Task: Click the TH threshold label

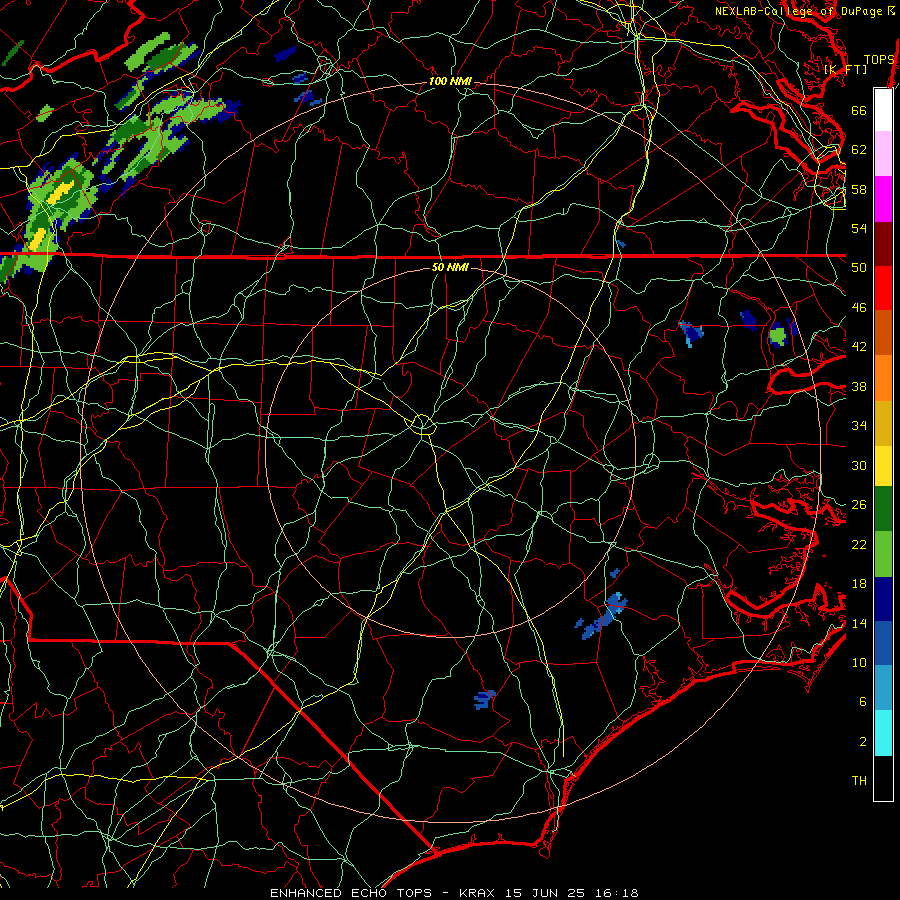Action: [x=859, y=781]
